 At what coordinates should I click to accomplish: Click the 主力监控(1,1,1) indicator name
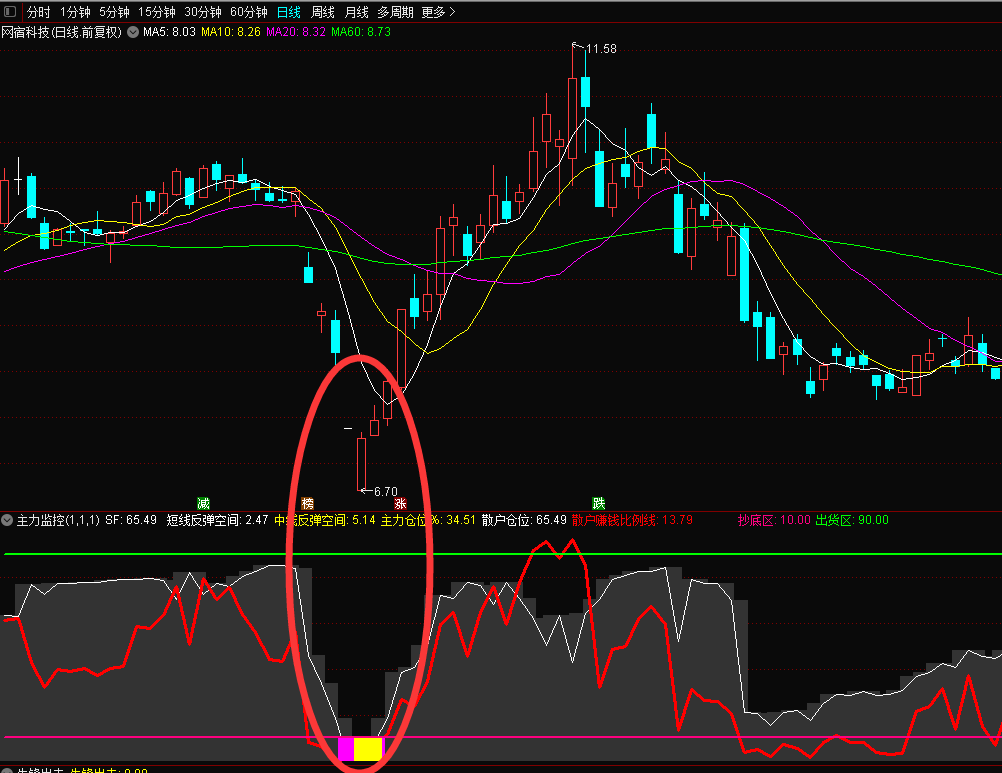click(x=58, y=520)
